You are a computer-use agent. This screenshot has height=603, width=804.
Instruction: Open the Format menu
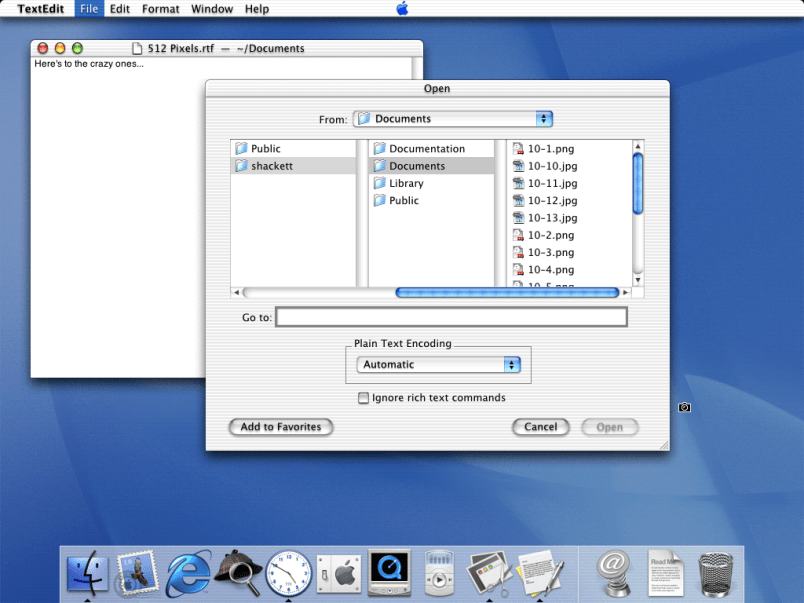click(x=160, y=9)
